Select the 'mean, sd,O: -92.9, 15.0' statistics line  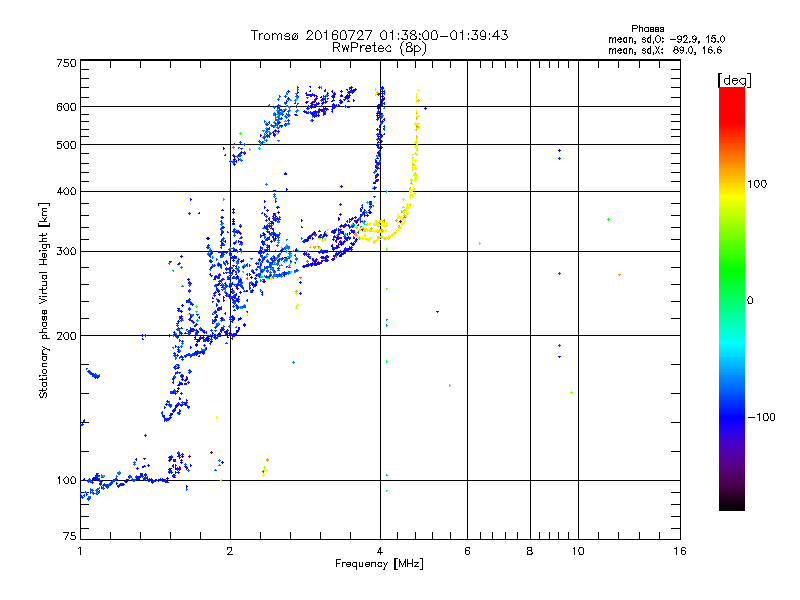point(666,39)
